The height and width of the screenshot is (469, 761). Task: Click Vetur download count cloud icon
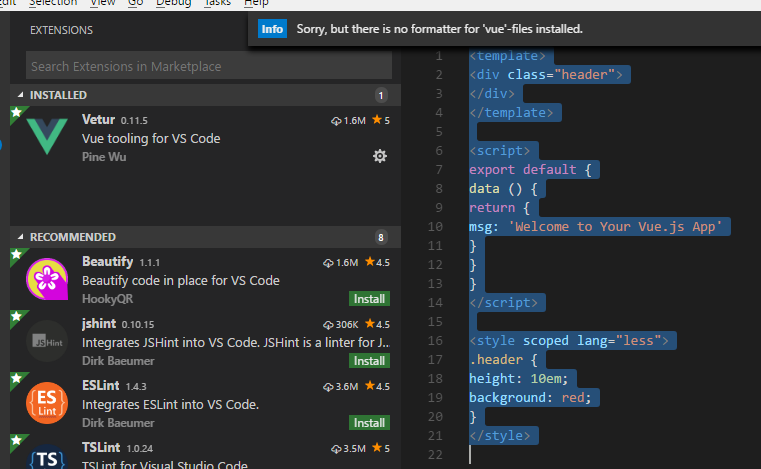click(336, 121)
